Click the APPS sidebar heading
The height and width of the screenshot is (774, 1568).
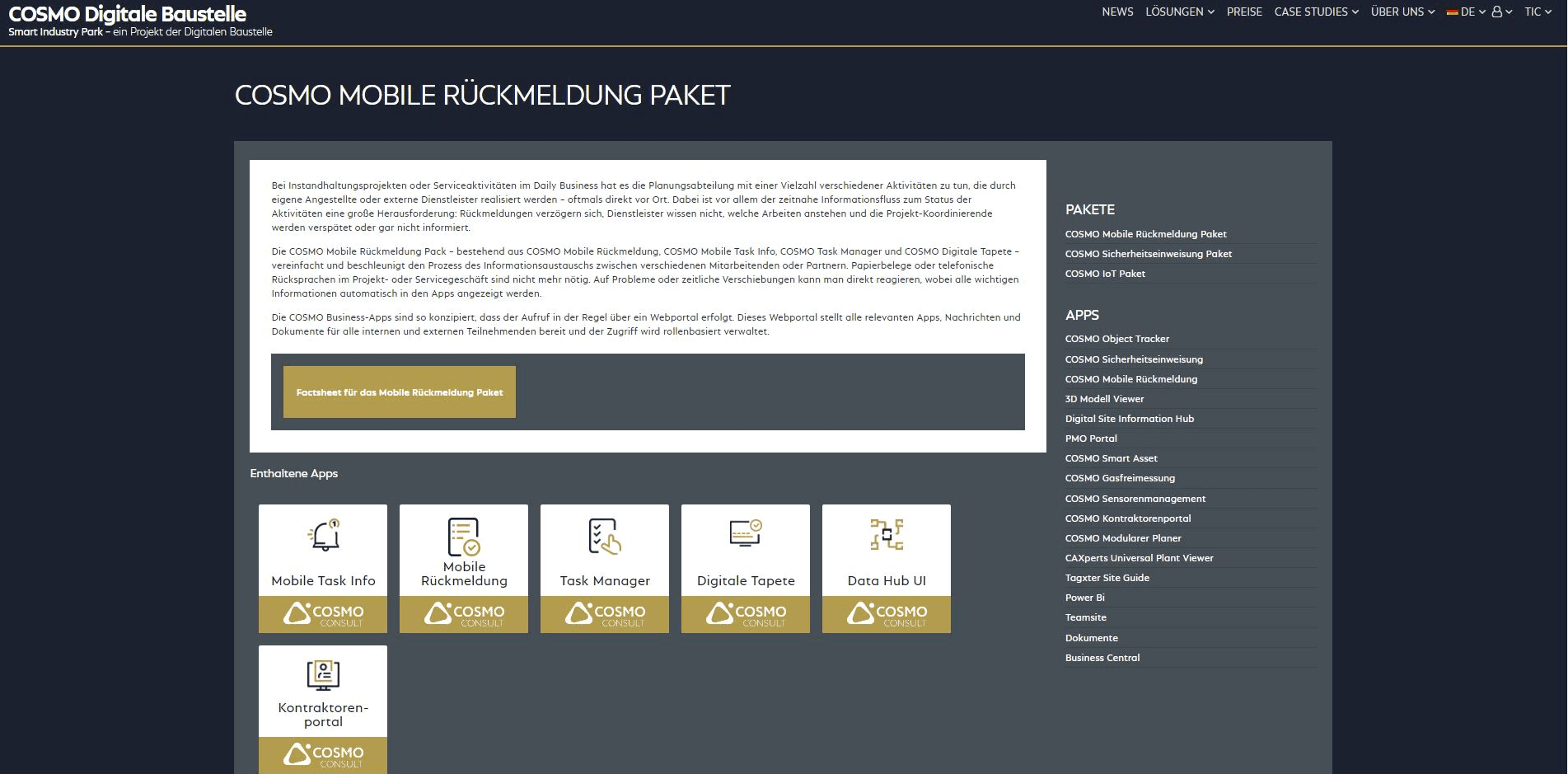coord(1082,315)
